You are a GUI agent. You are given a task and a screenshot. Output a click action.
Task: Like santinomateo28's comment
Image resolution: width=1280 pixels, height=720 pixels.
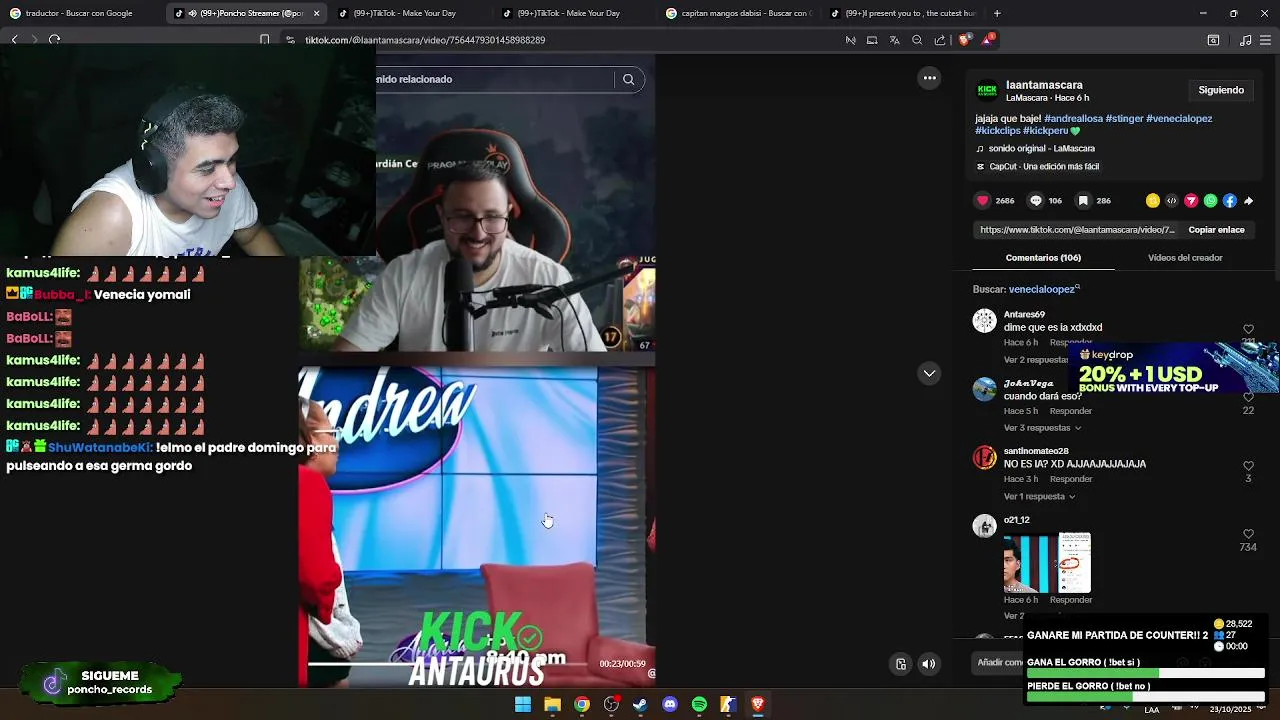click(1248, 466)
